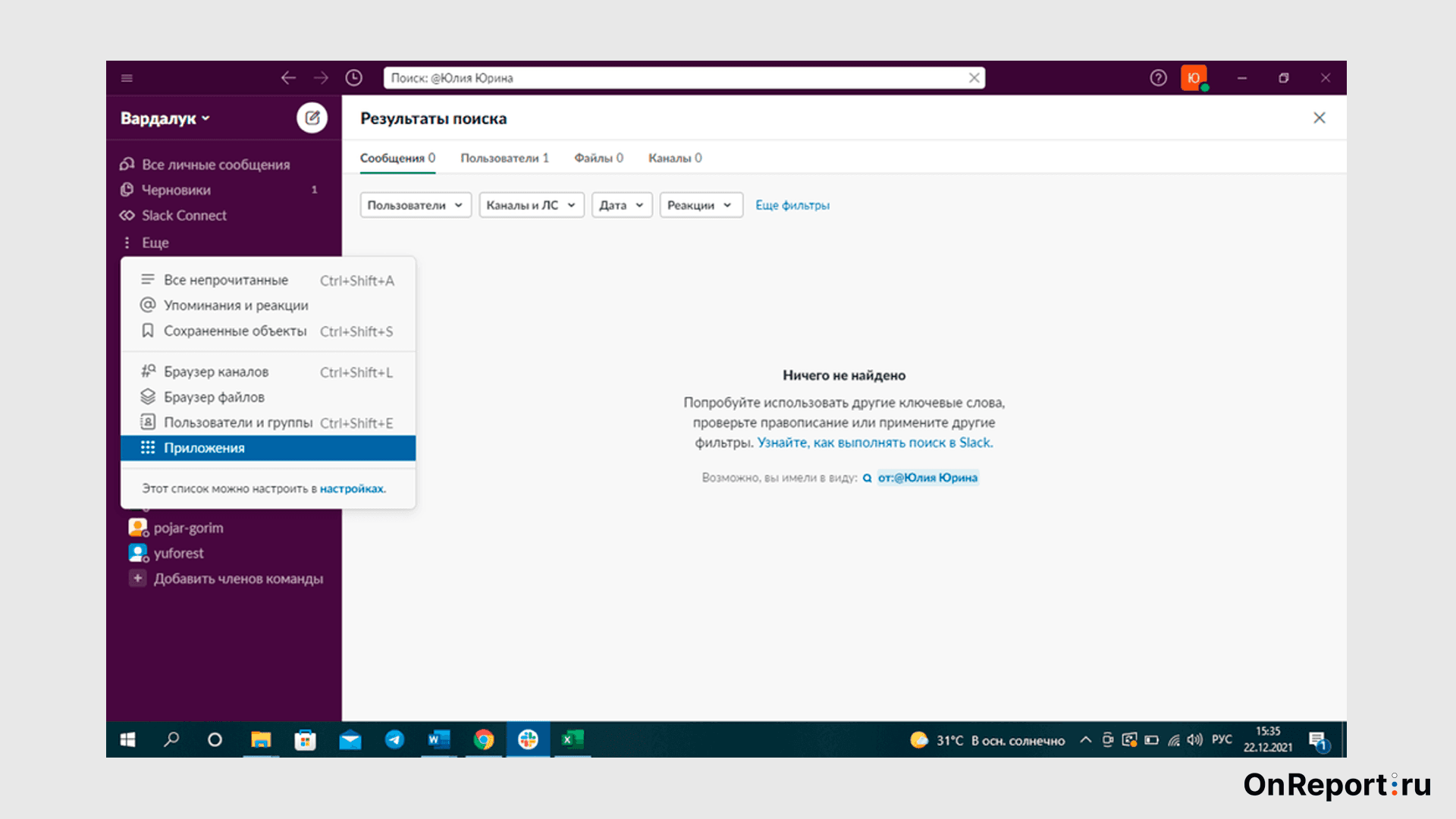This screenshot has width=1456, height=819.
Task: Open notification center icon
Action: pos(1319,741)
